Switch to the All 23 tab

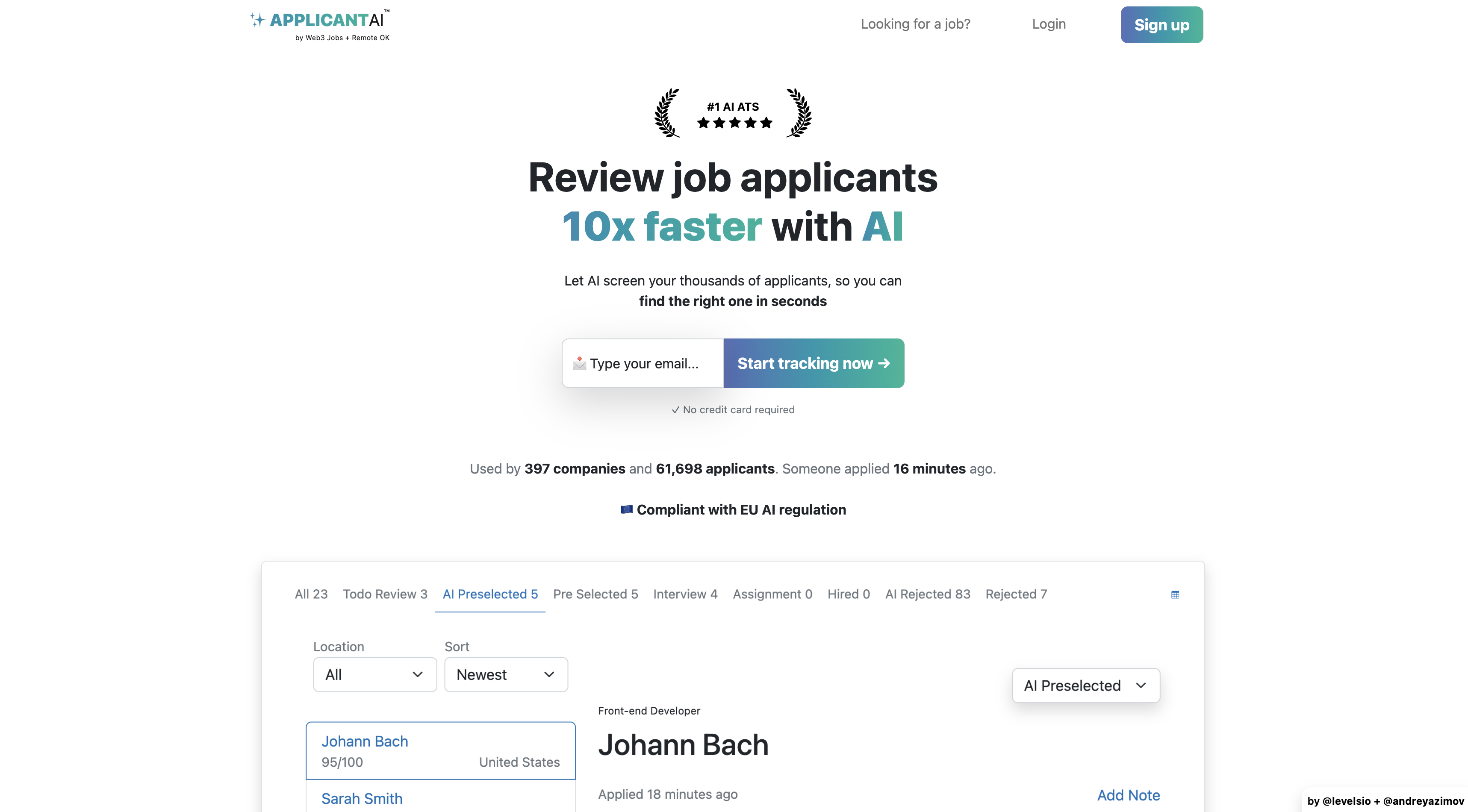[311, 594]
